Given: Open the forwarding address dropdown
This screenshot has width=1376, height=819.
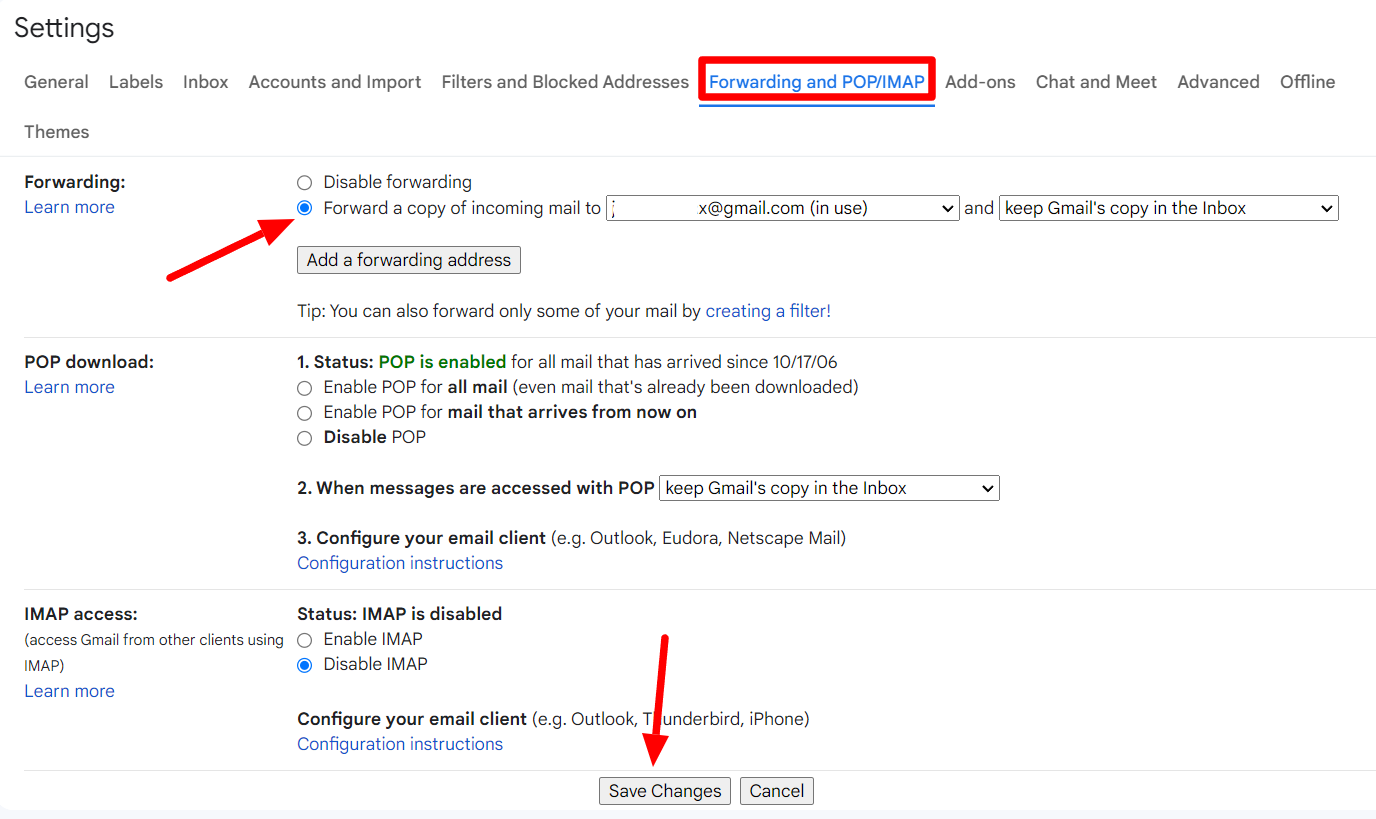Looking at the screenshot, I should pos(783,208).
